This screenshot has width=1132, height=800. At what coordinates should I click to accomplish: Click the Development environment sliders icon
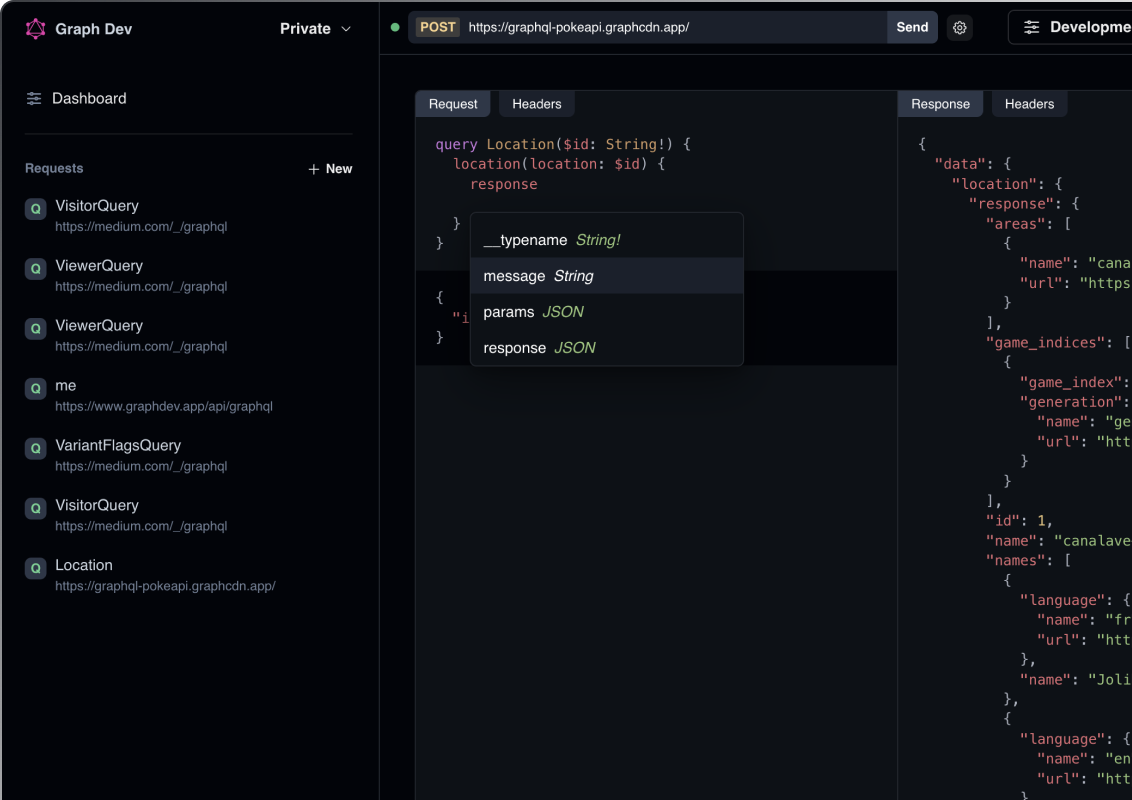click(1031, 28)
